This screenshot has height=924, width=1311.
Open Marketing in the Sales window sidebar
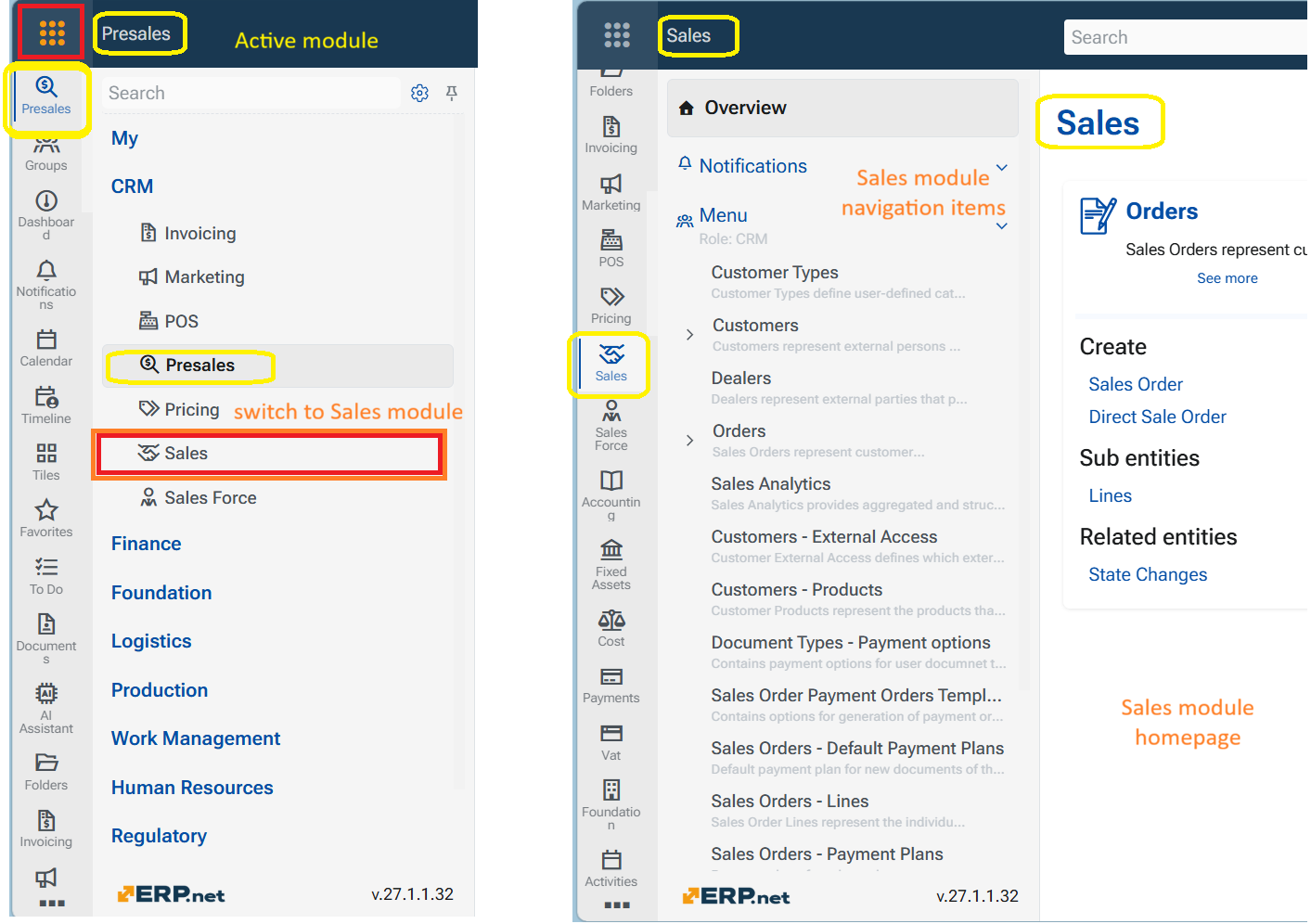pos(611,193)
